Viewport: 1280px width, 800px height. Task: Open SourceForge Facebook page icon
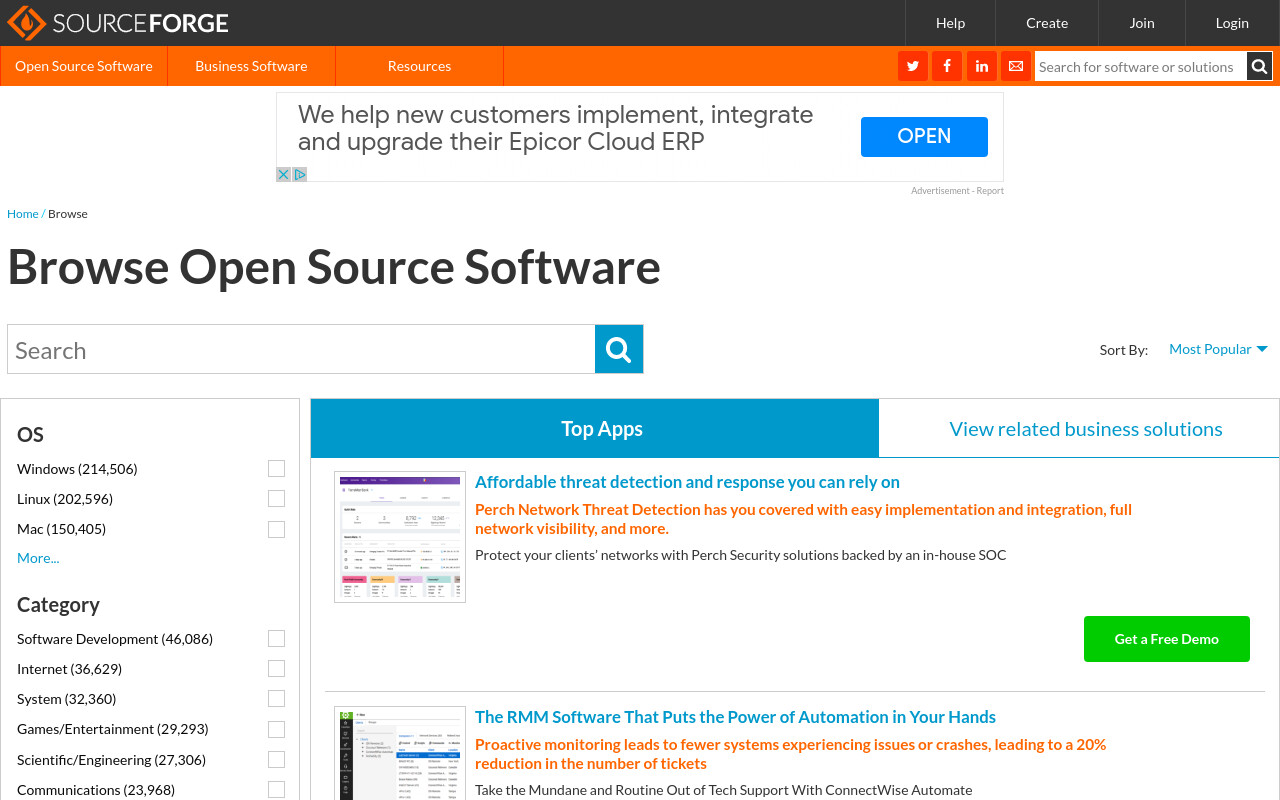point(947,66)
